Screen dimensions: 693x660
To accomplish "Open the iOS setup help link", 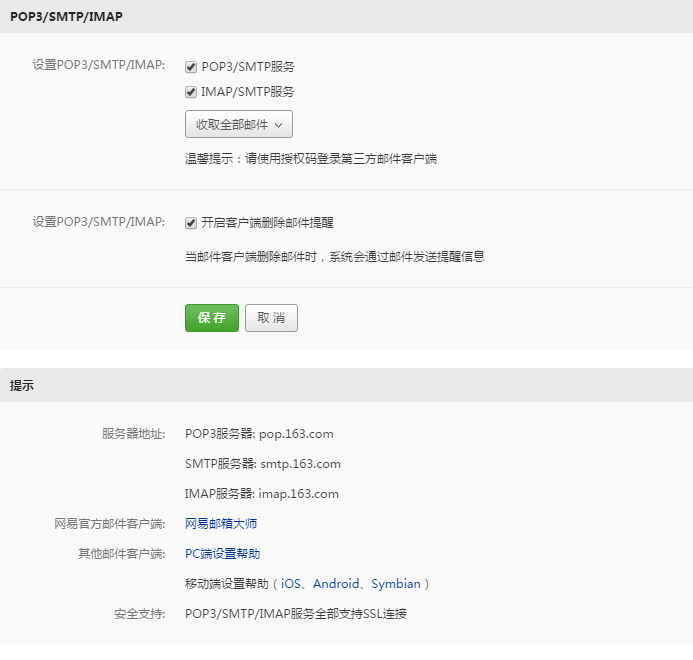I will pos(291,584).
